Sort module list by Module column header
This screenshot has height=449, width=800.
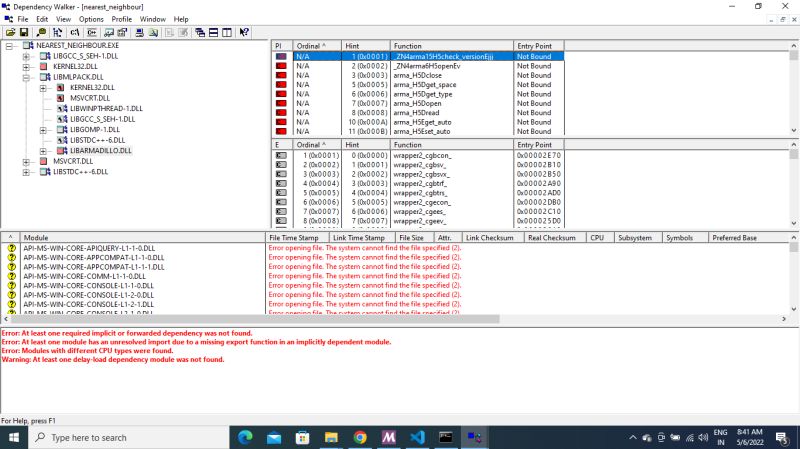click(142, 238)
